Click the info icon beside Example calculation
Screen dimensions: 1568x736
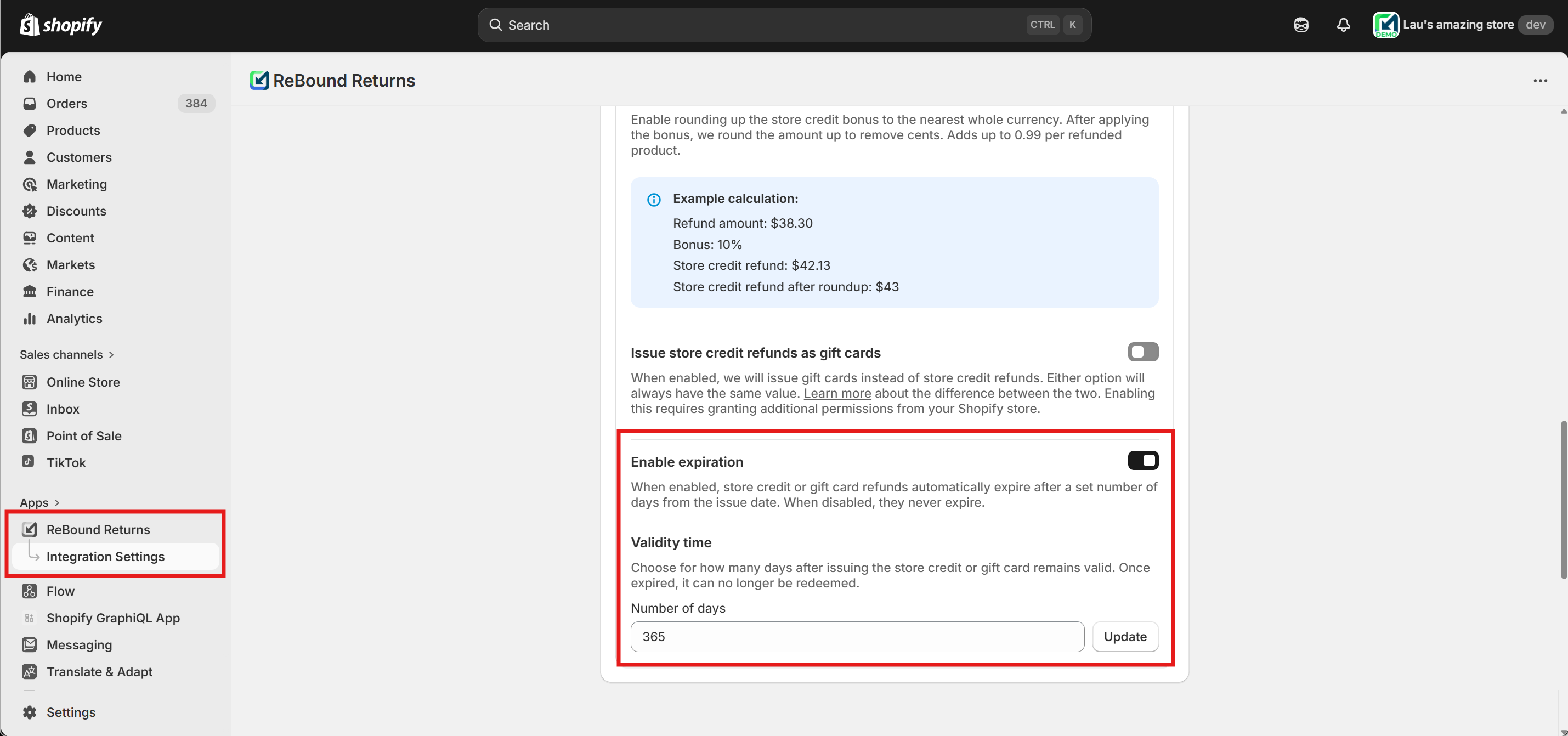[x=654, y=200]
